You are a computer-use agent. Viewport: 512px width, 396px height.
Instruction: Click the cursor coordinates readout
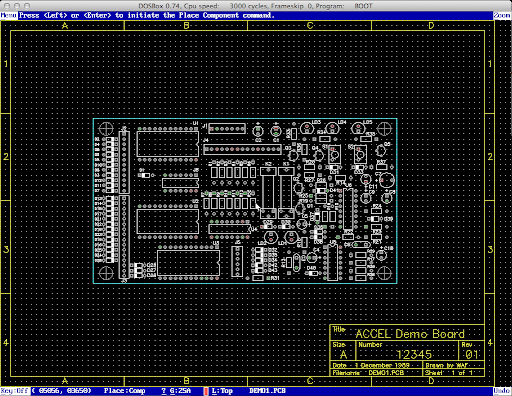click(x=62, y=391)
